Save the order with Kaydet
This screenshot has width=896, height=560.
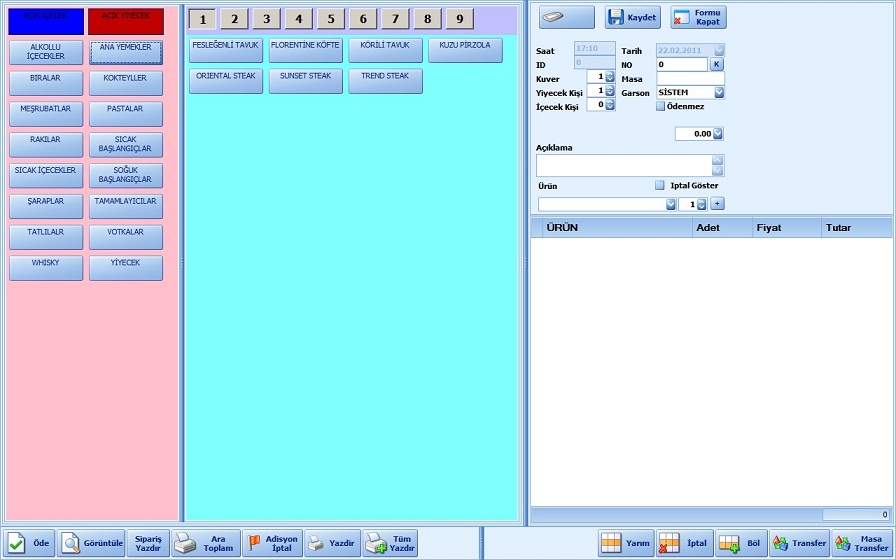(x=632, y=17)
